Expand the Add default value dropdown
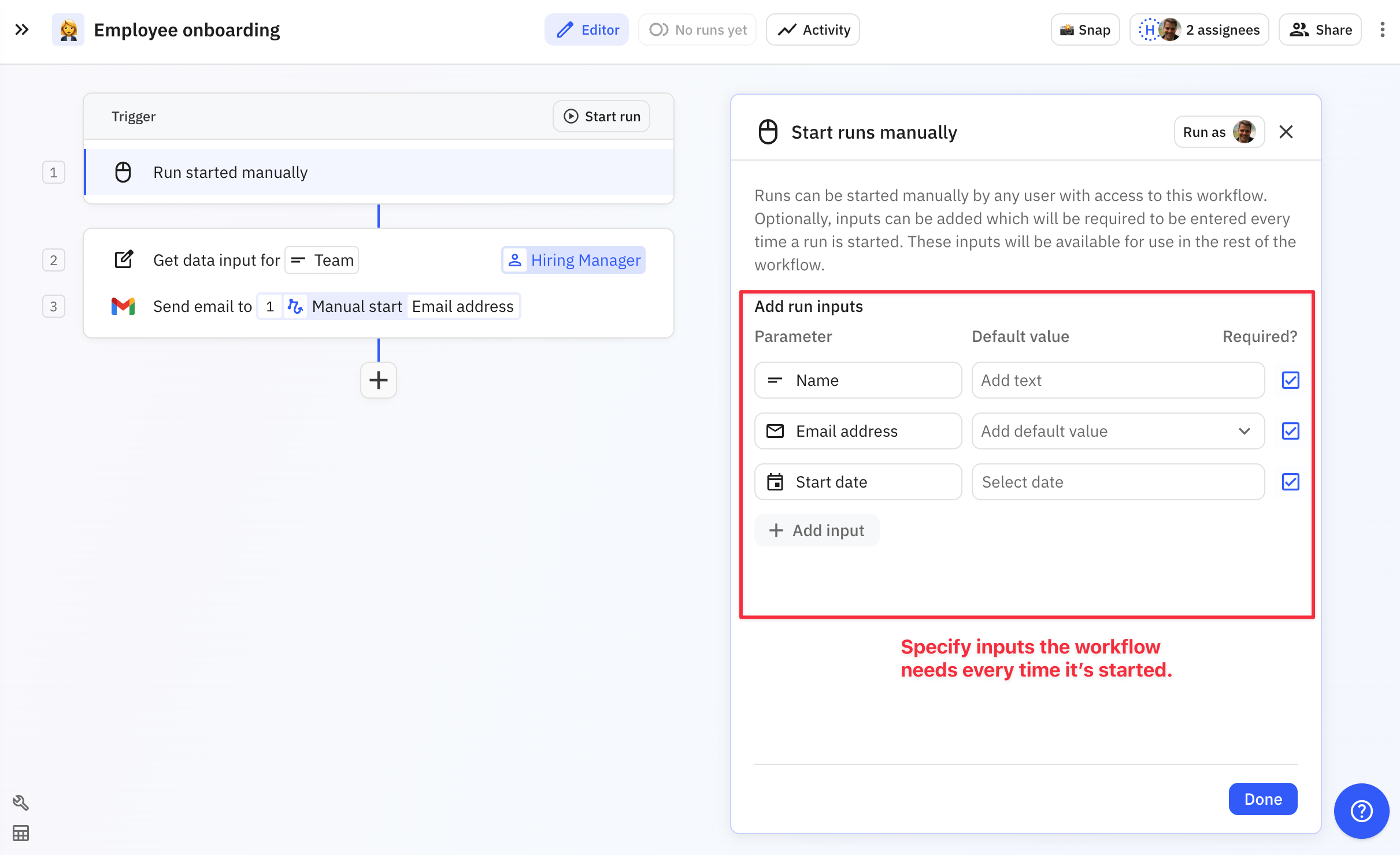The image size is (1400, 855). click(x=1118, y=431)
